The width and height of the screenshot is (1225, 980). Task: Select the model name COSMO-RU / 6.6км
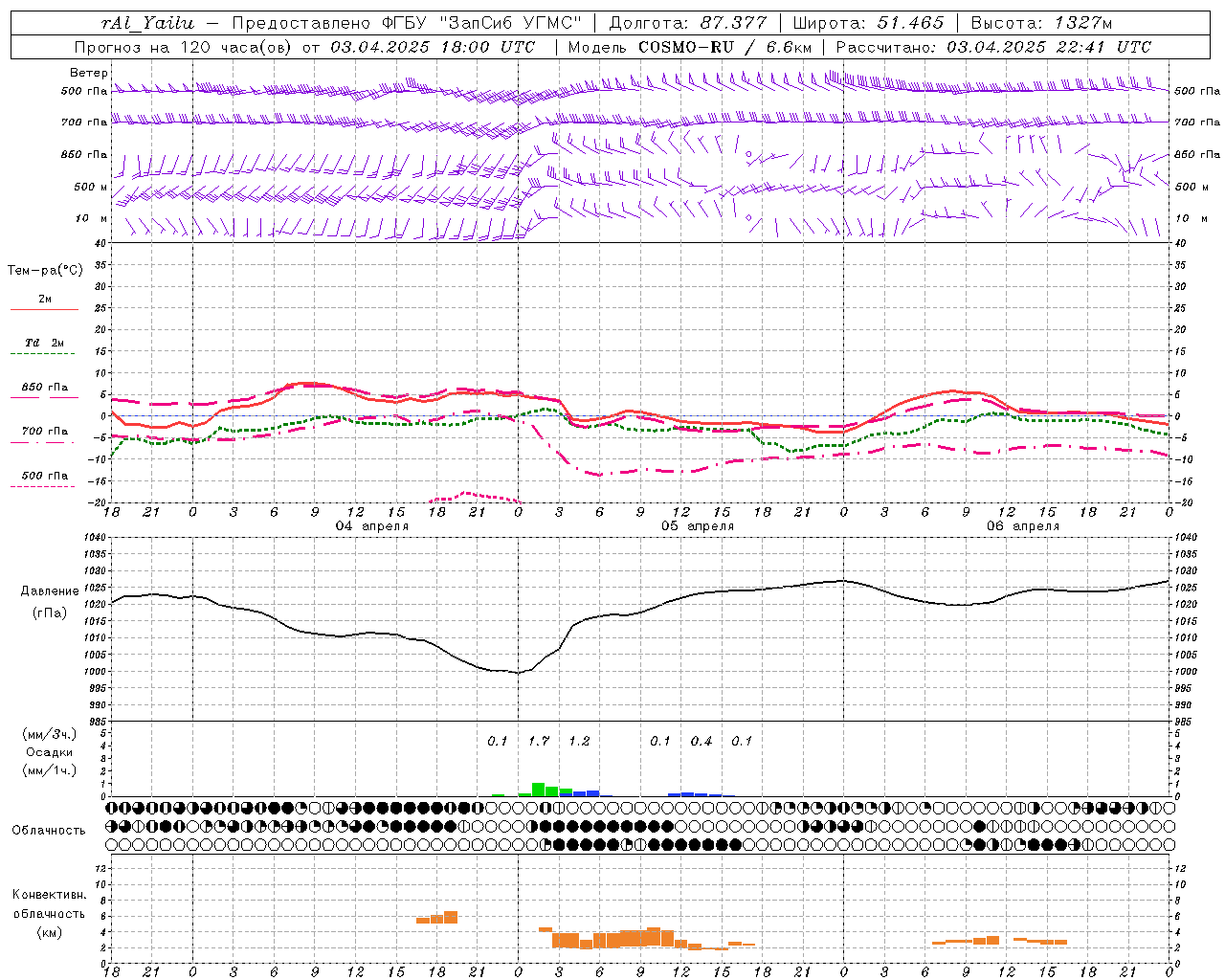pyautogui.click(x=724, y=46)
